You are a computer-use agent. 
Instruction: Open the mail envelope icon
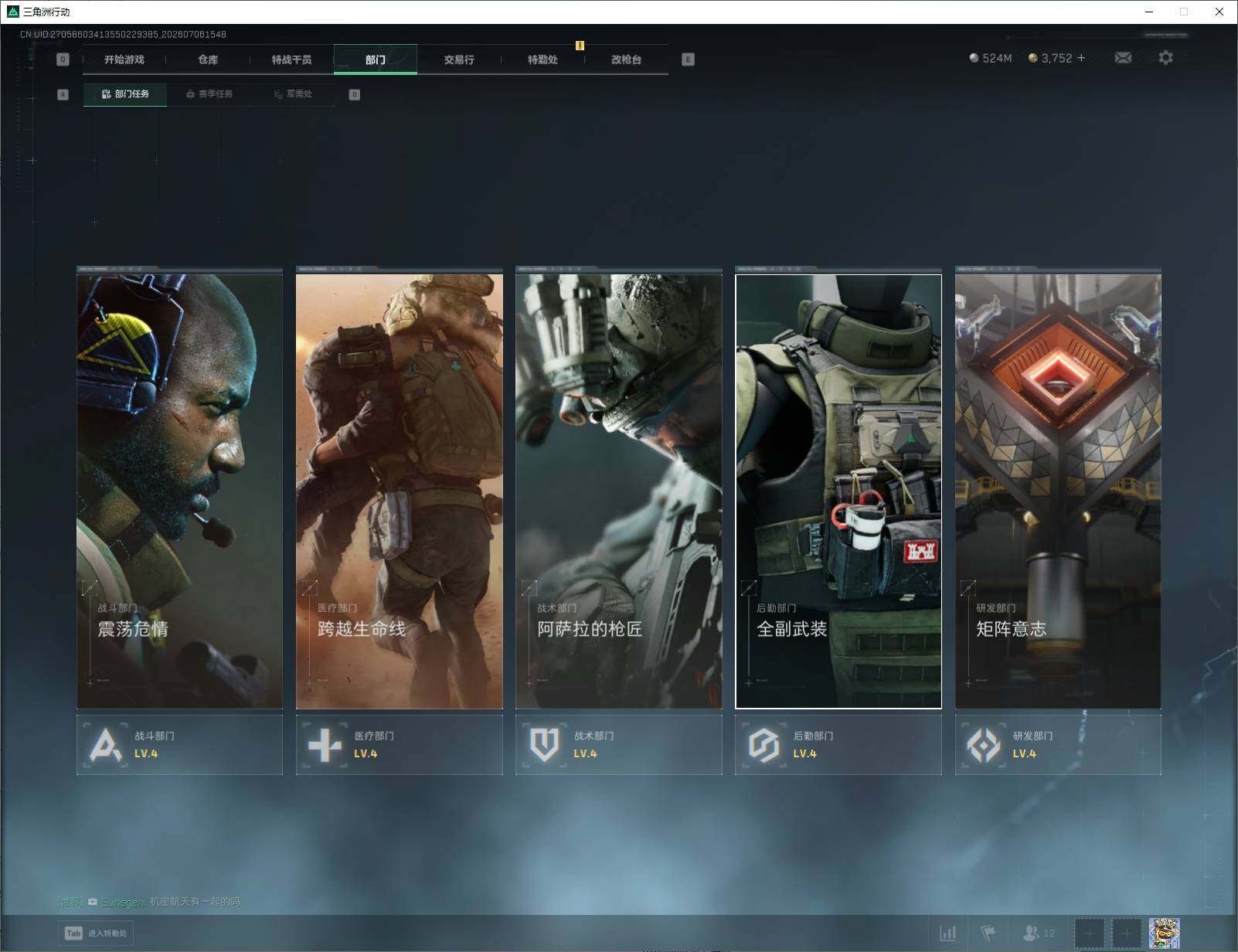tap(1123, 58)
